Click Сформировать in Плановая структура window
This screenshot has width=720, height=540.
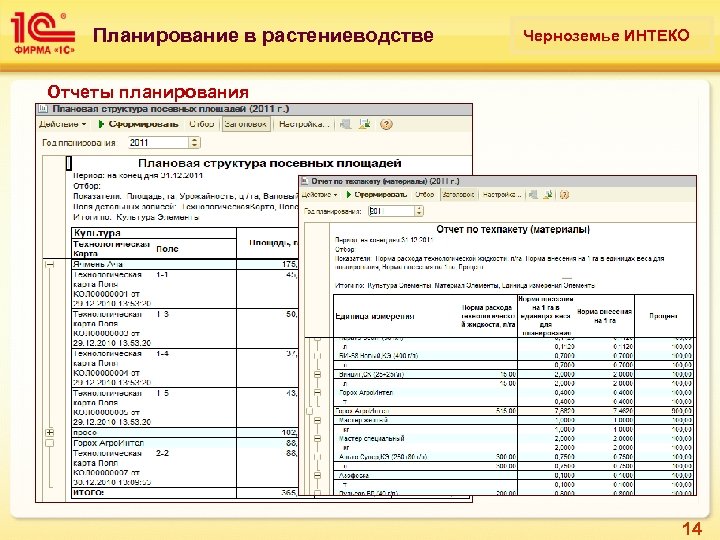pyautogui.click(x=139, y=124)
